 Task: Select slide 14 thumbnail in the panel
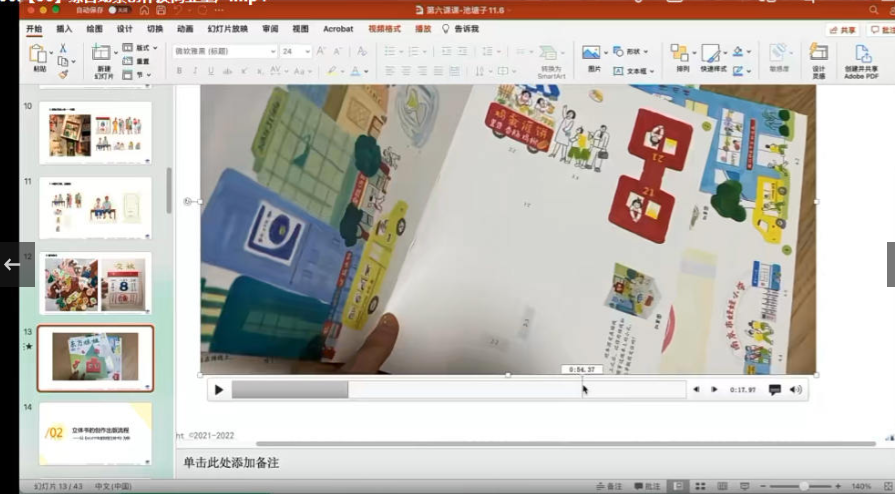tap(95, 433)
